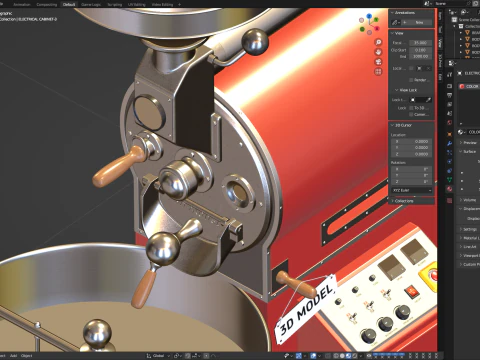The image size is (480, 360).
Task: Open the Add menu in viewport header
Action: [13, 356]
